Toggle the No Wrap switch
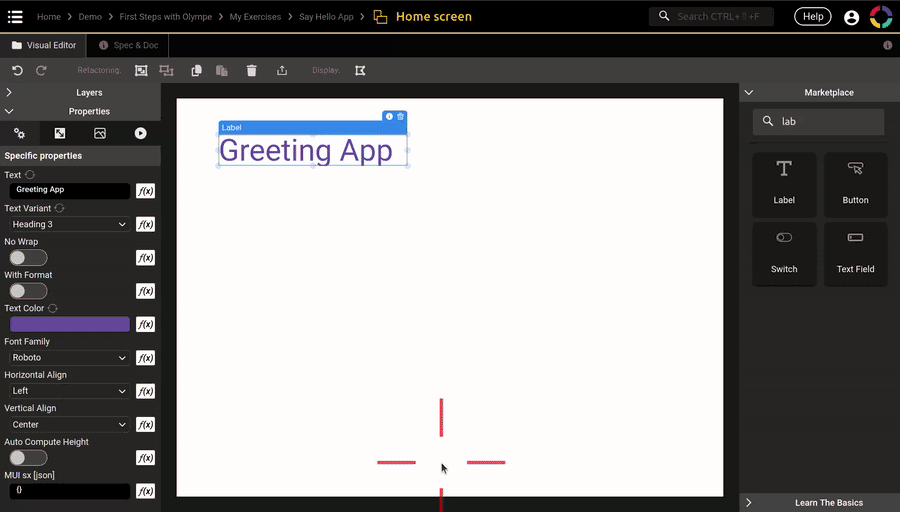The image size is (900, 512). click(x=28, y=258)
